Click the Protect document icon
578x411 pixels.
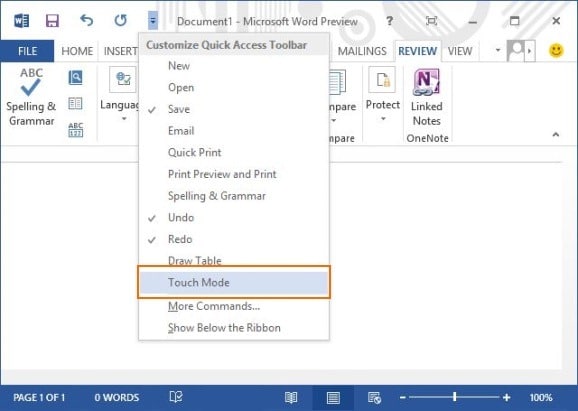382,79
